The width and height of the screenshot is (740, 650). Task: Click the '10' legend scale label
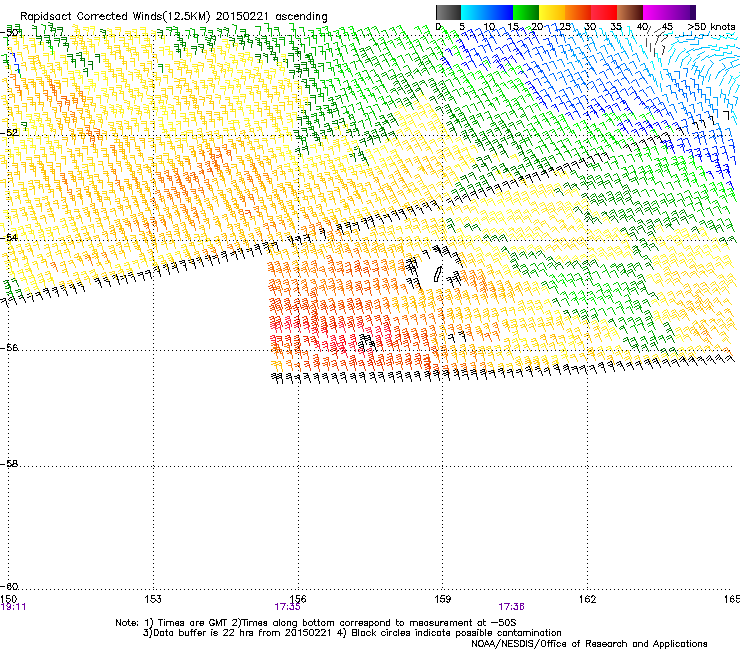(489, 26)
